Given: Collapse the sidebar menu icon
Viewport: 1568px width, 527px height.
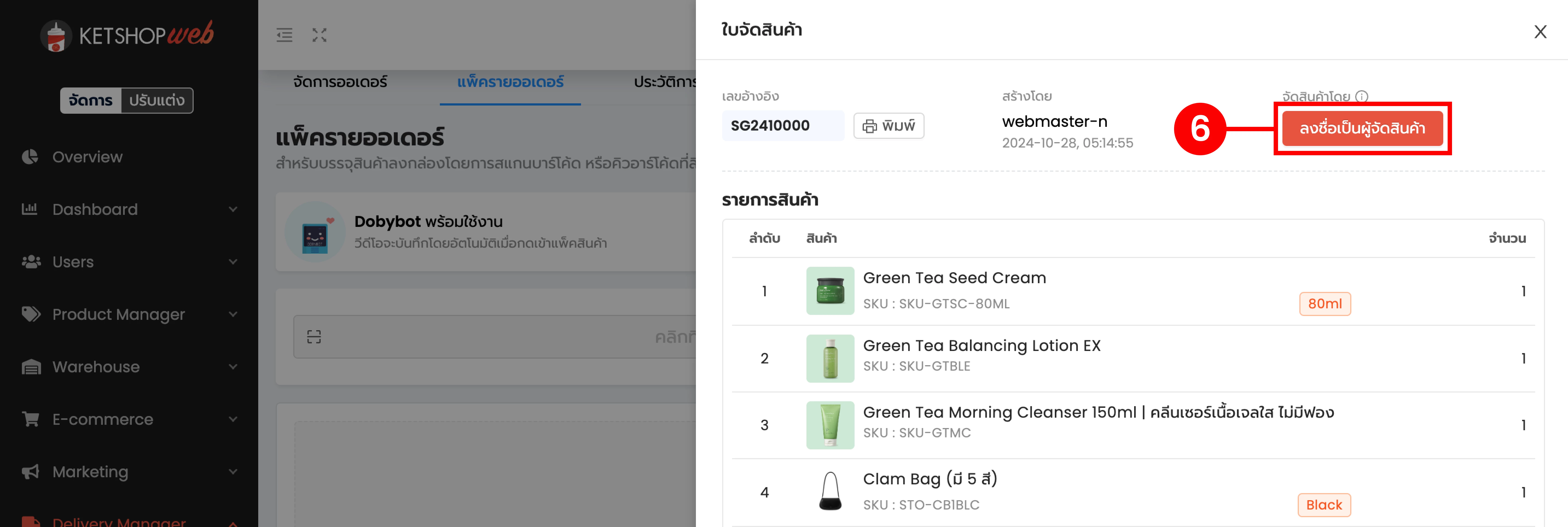Looking at the screenshot, I should coord(284,35).
